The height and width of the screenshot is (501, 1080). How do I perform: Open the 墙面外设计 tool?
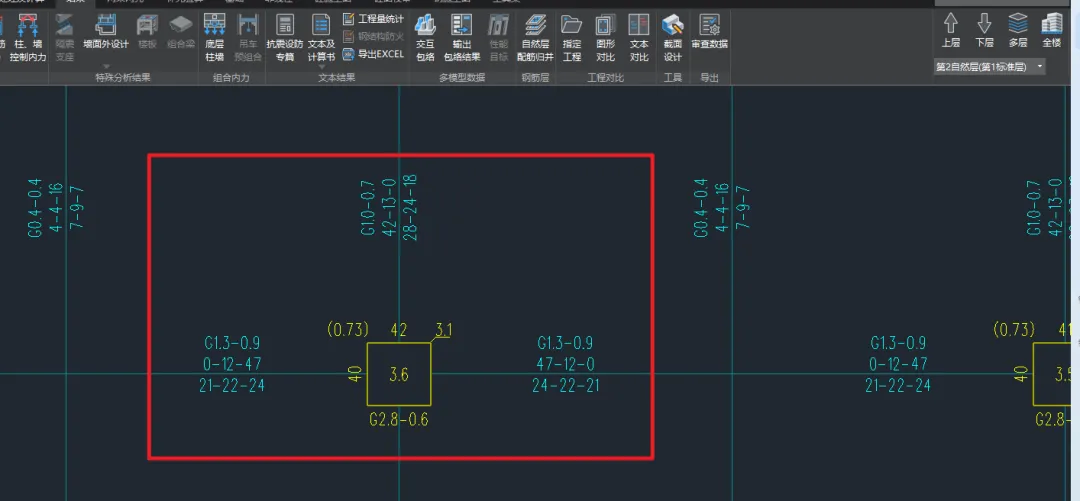point(105,32)
